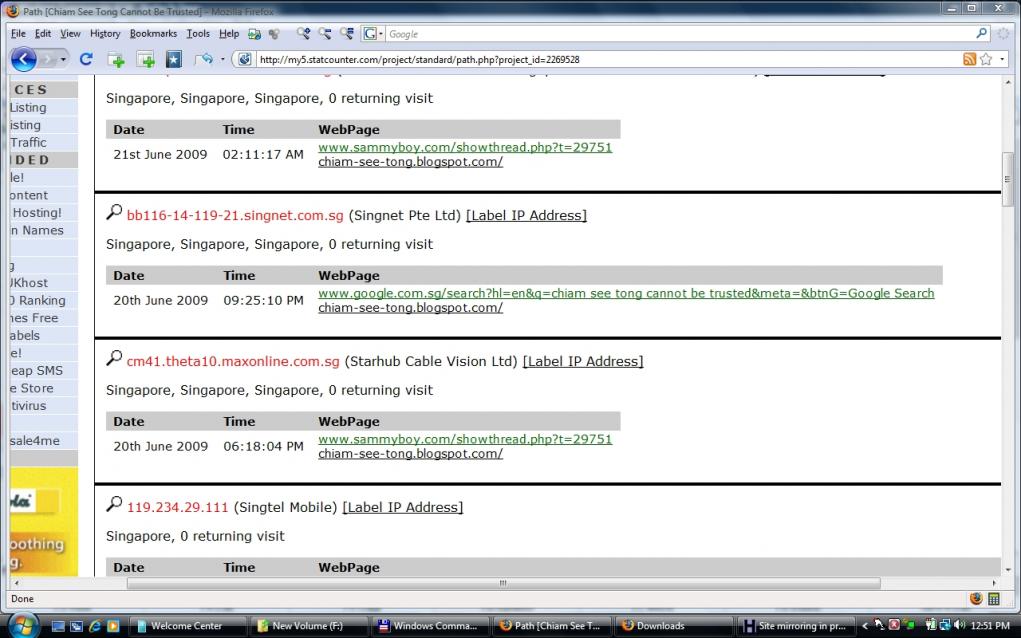
Task: Open the View menu
Action: [x=70, y=34]
